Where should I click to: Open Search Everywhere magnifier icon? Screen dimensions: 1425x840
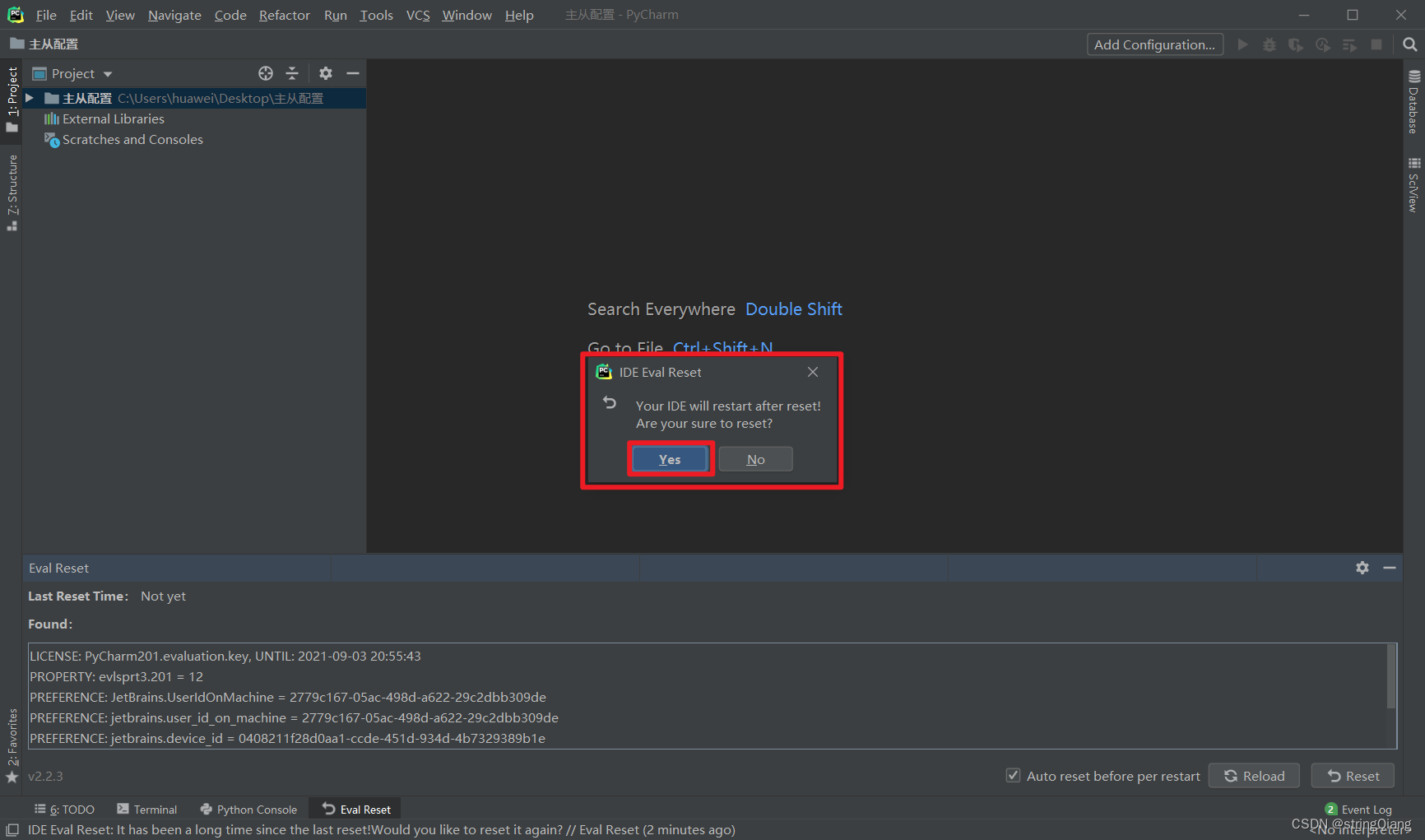1410,44
